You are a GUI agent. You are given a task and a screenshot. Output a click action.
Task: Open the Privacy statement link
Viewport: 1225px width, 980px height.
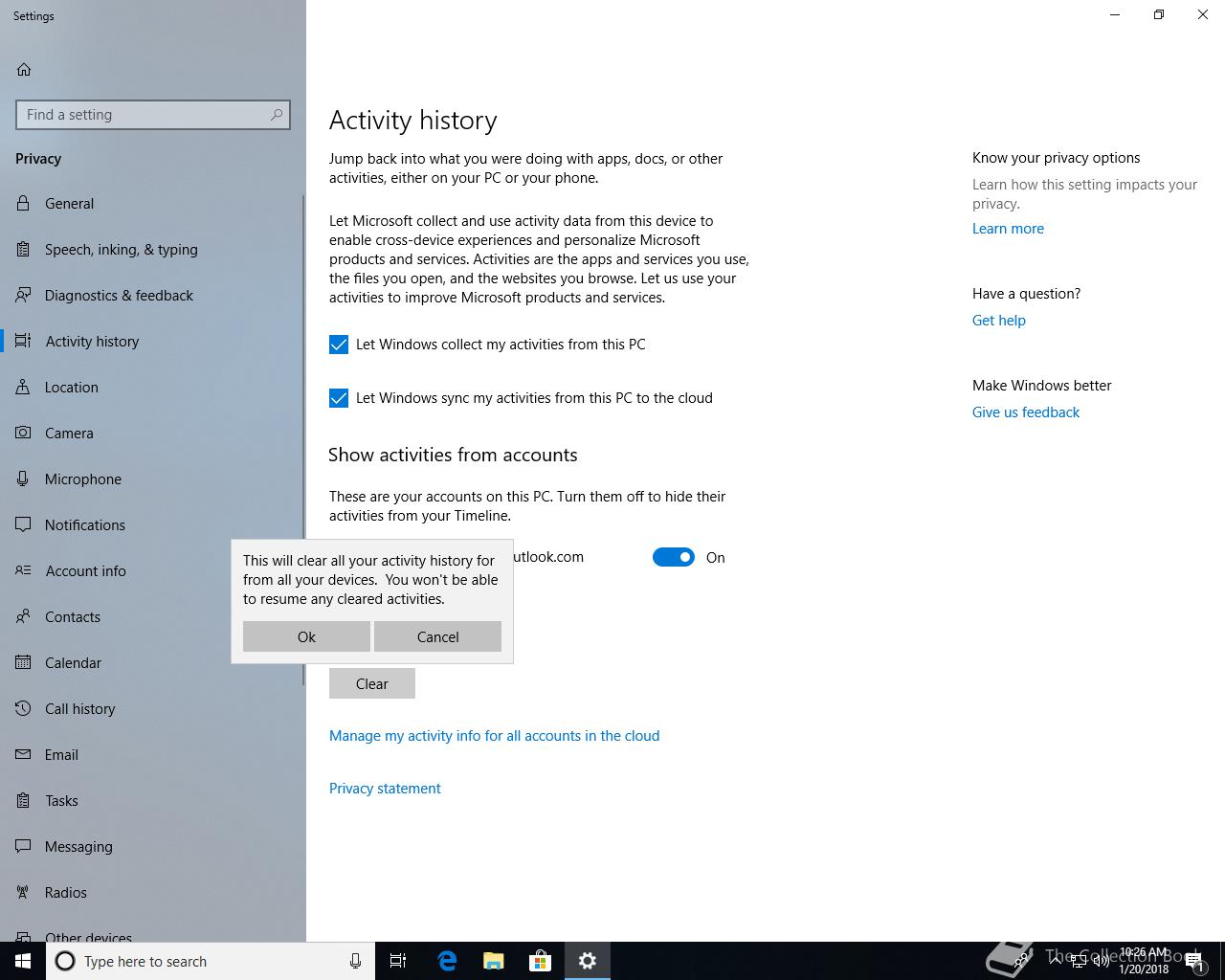point(385,788)
